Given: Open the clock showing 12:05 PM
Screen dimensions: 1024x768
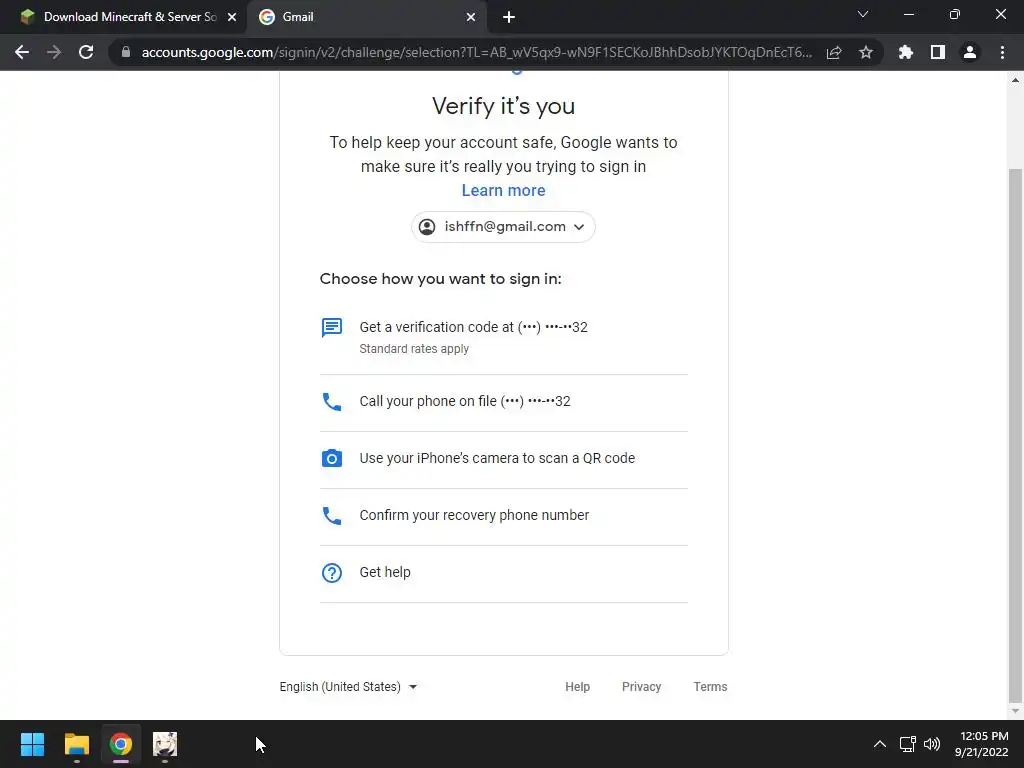Looking at the screenshot, I should (x=982, y=744).
